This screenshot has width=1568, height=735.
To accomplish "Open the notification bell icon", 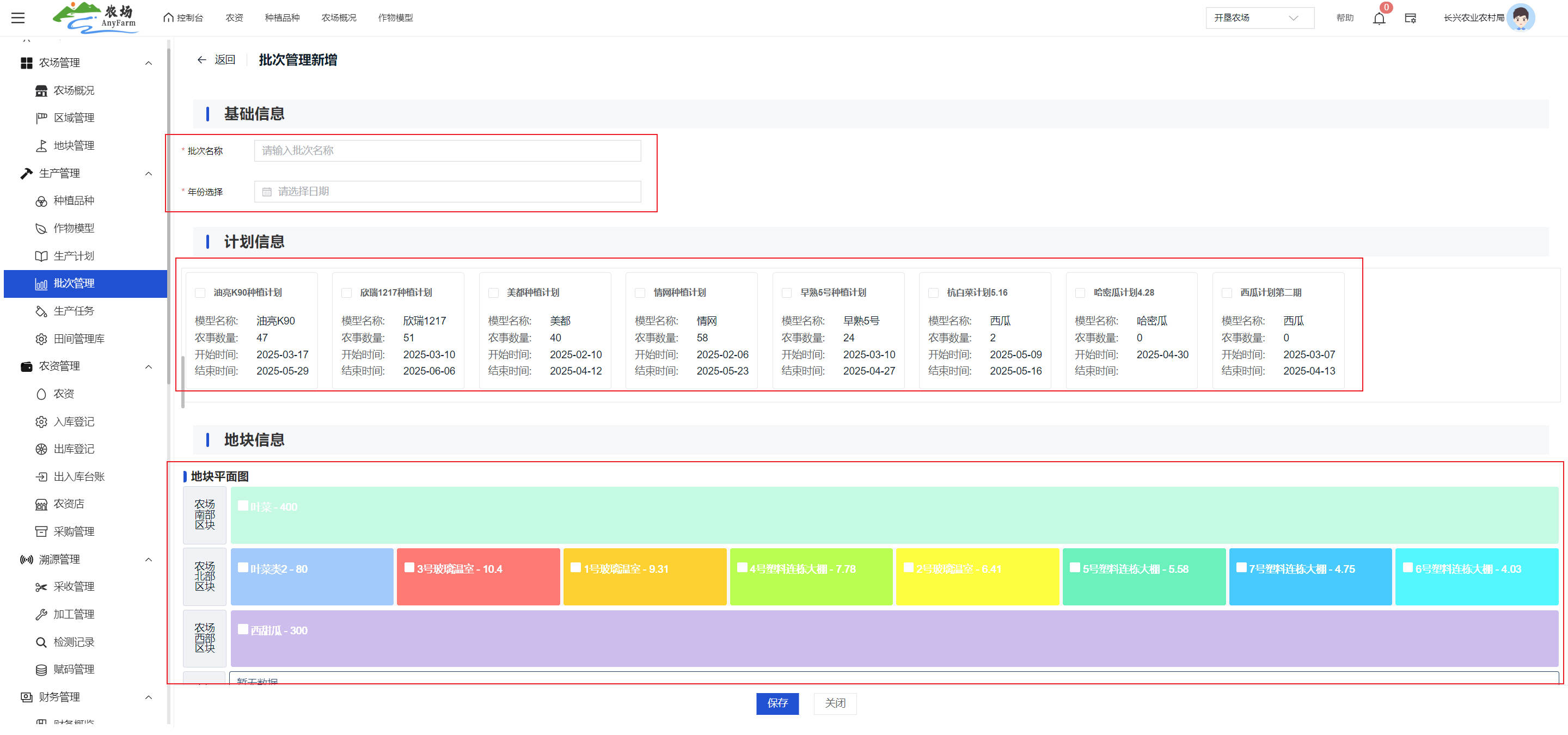I will pos(1379,19).
